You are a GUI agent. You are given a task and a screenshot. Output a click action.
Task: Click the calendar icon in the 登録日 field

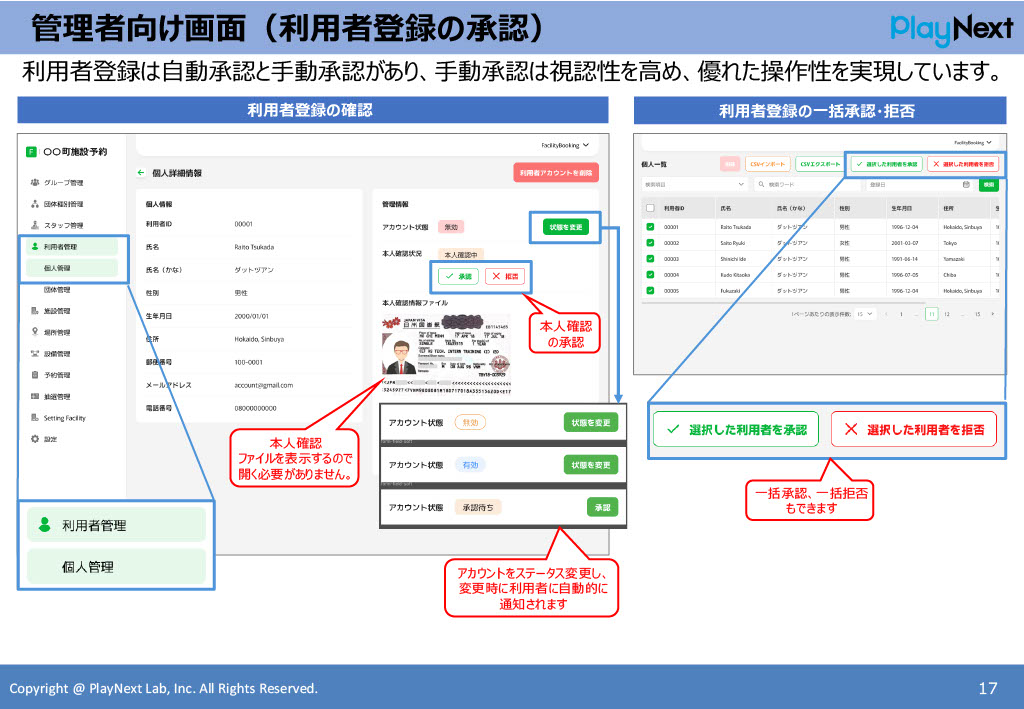click(966, 185)
